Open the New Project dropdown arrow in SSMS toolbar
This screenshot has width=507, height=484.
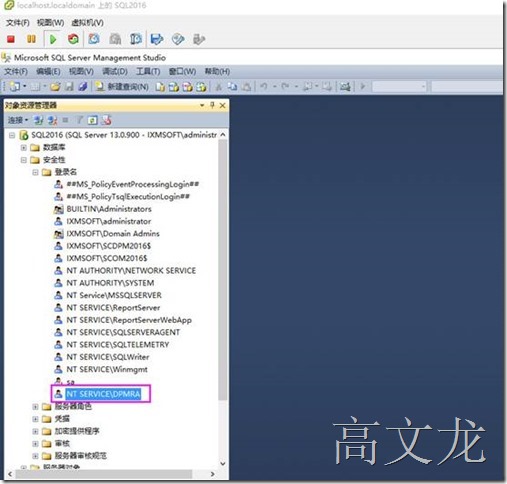pyautogui.click(x=24, y=87)
